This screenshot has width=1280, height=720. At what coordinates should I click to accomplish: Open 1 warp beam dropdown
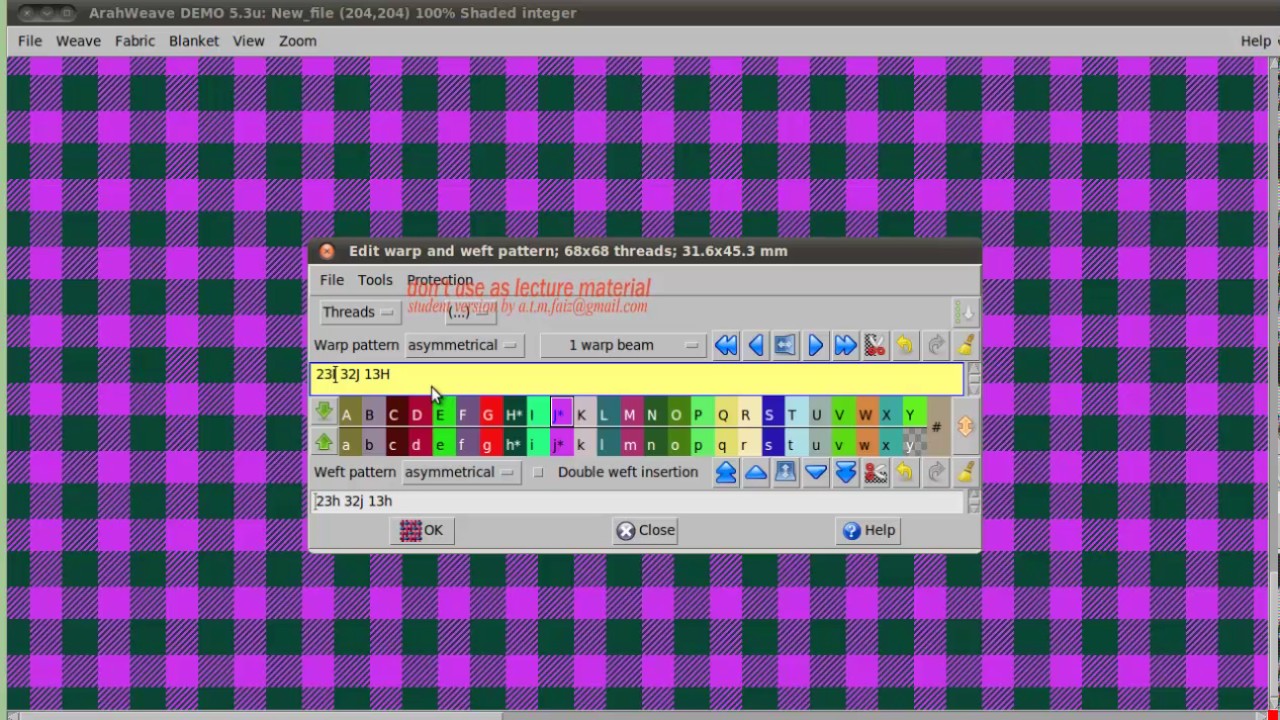point(623,345)
